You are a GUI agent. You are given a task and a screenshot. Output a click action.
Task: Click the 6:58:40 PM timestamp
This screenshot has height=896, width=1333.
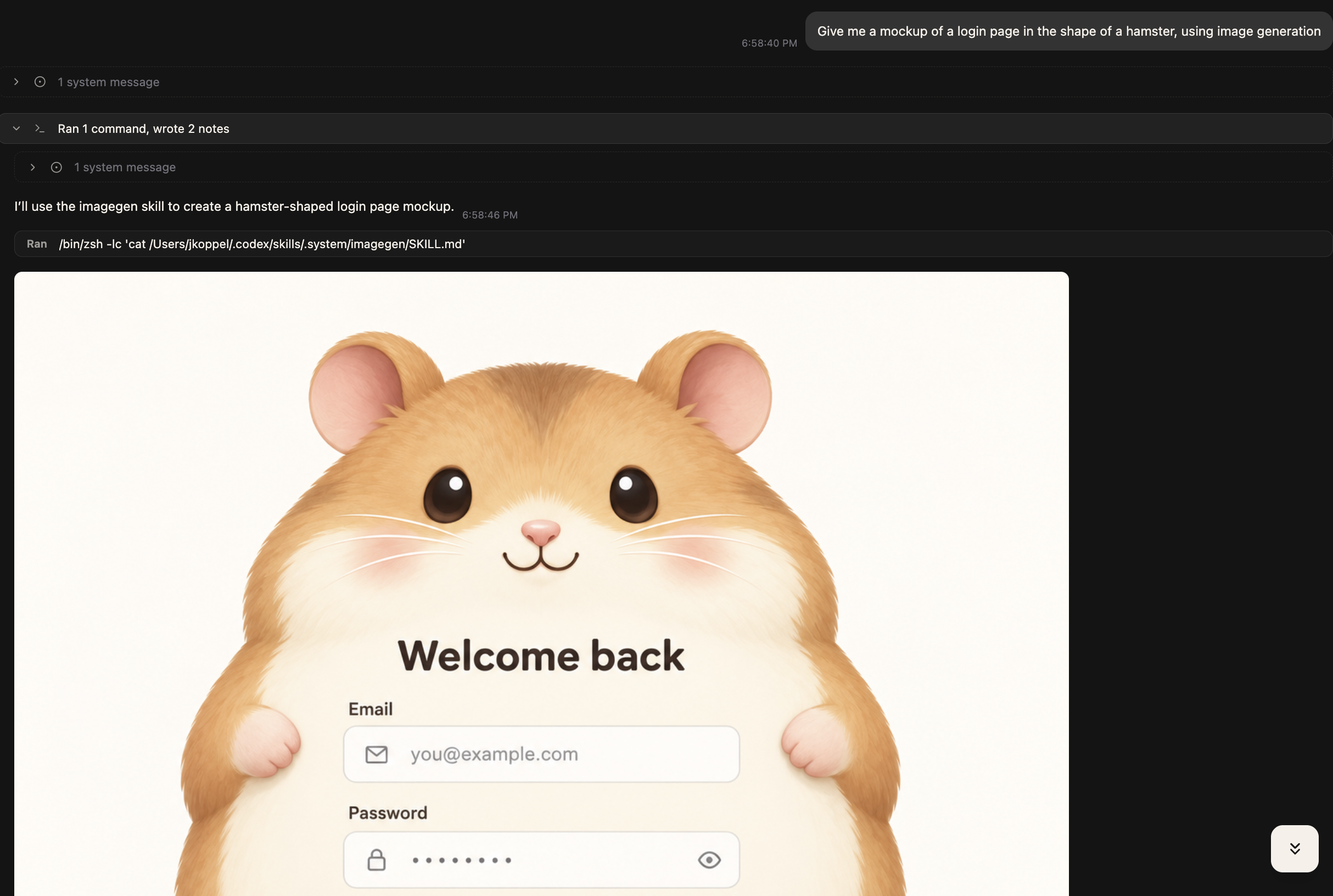(769, 43)
